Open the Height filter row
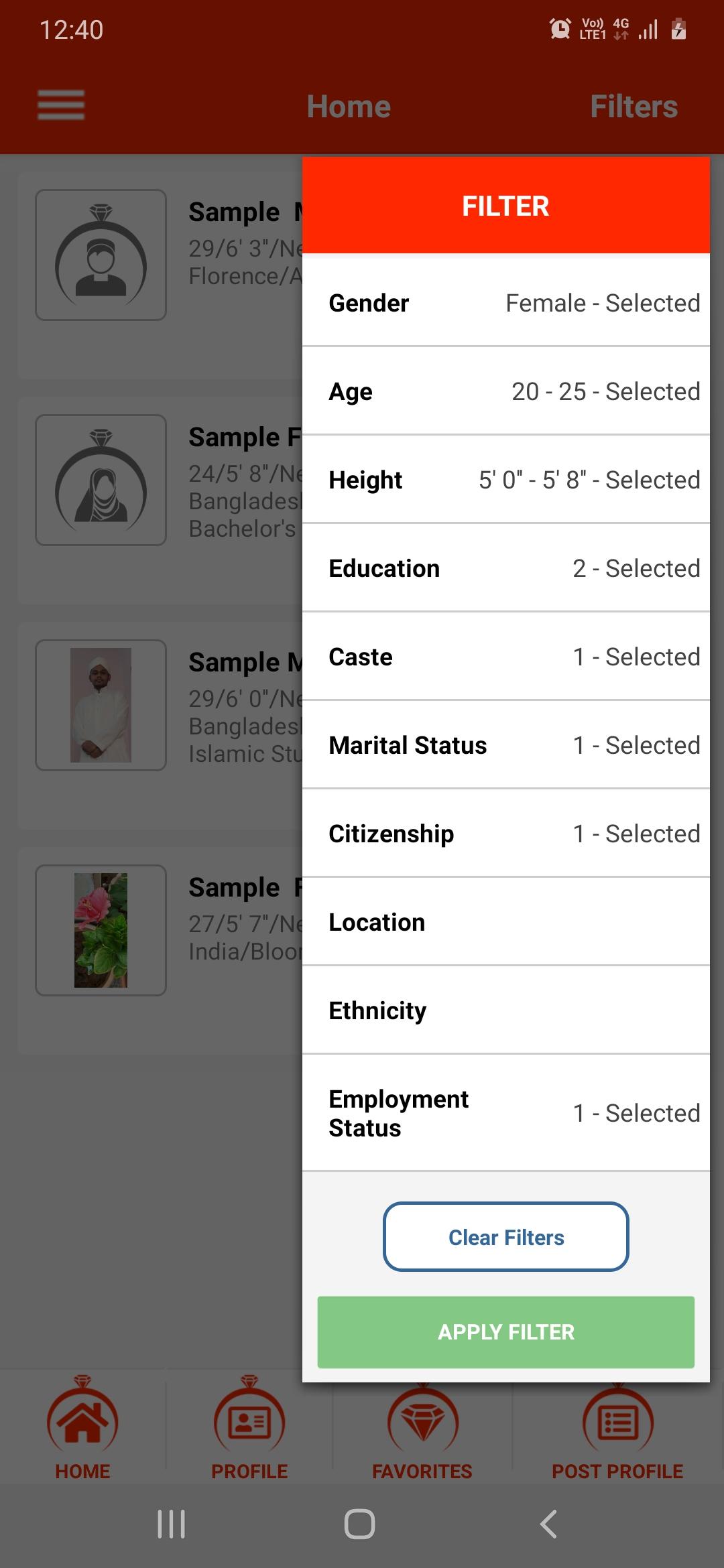Screen dimensions: 724x1568 (506, 480)
